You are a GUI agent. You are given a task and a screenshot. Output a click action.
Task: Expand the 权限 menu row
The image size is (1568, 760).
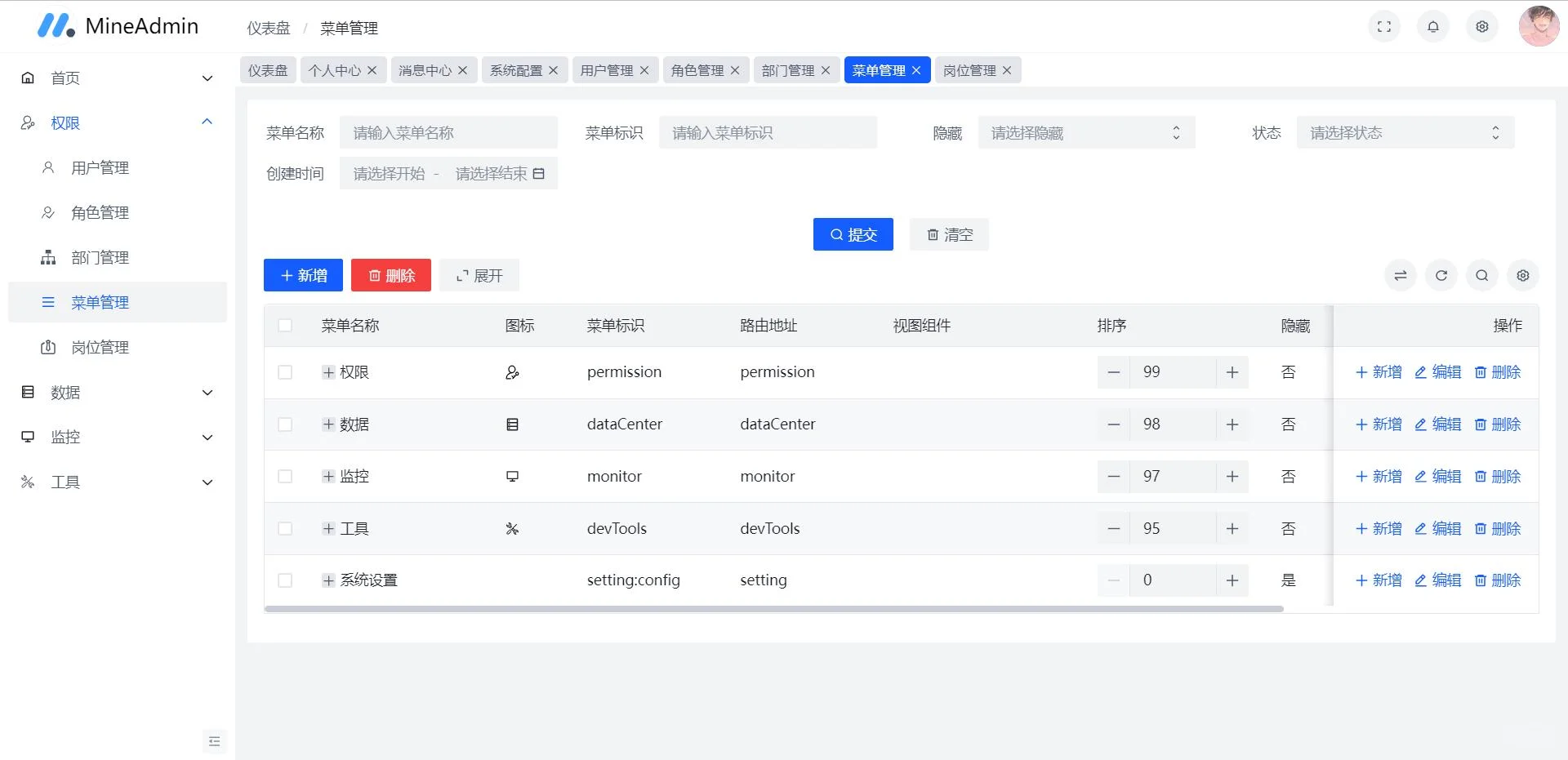328,372
